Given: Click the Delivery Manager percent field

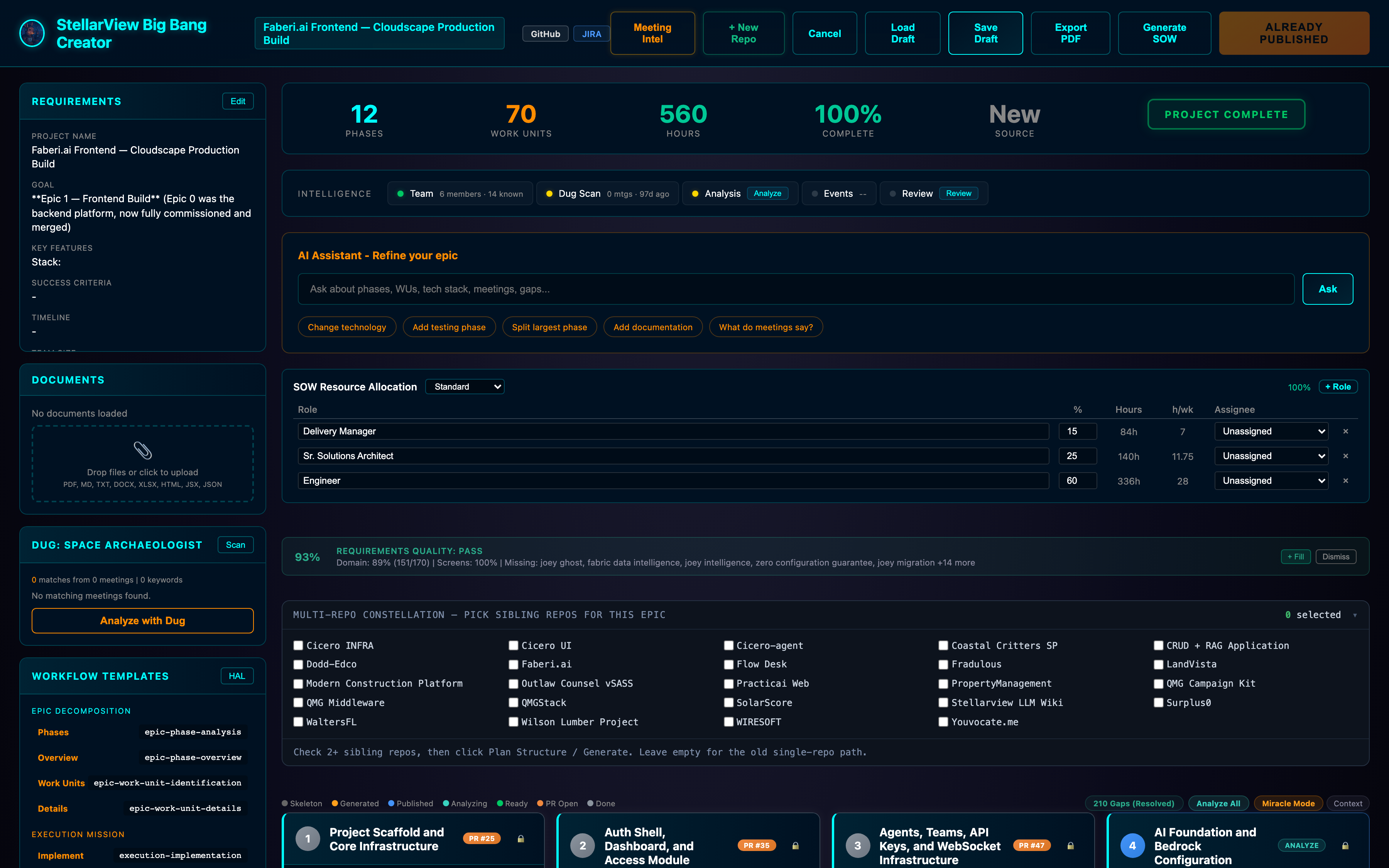Looking at the screenshot, I should (1077, 431).
